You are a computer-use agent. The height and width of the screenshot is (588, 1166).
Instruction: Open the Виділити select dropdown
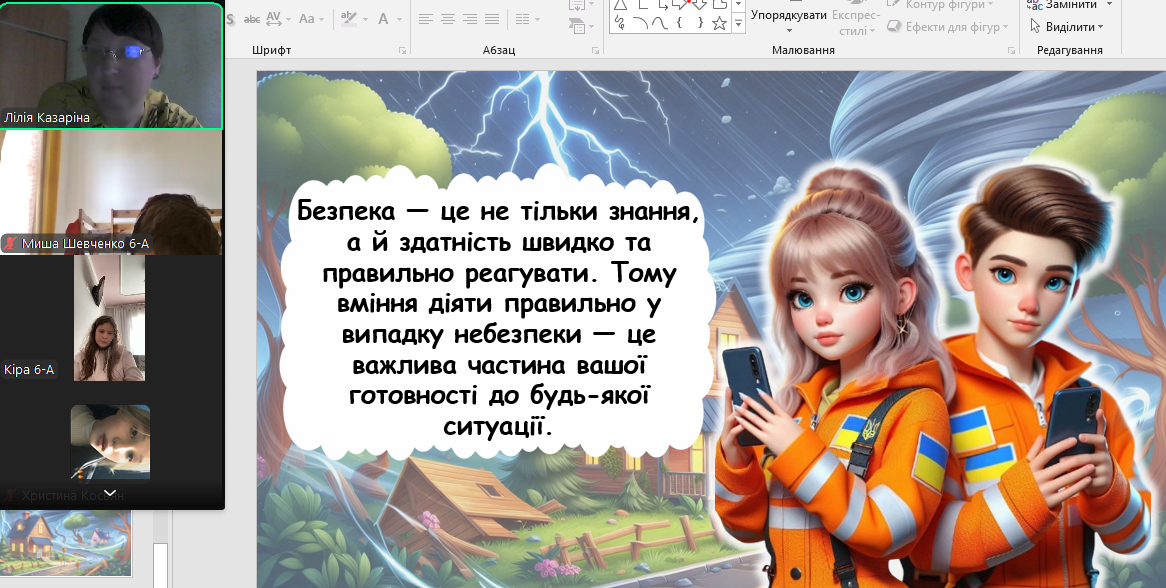point(1074,27)
